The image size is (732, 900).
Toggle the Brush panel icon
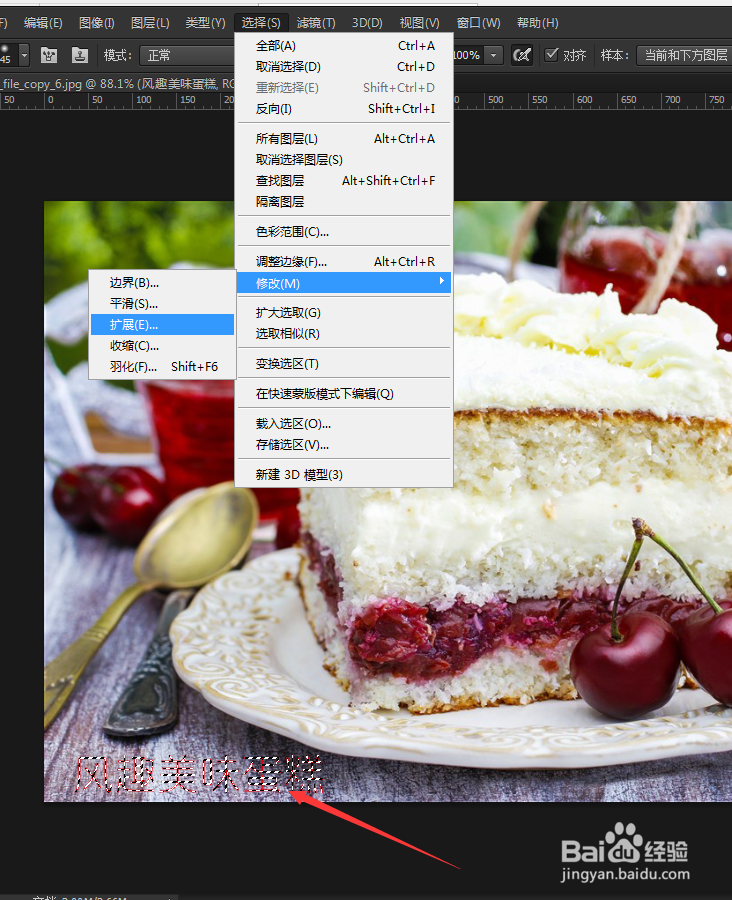coord(49,55)
